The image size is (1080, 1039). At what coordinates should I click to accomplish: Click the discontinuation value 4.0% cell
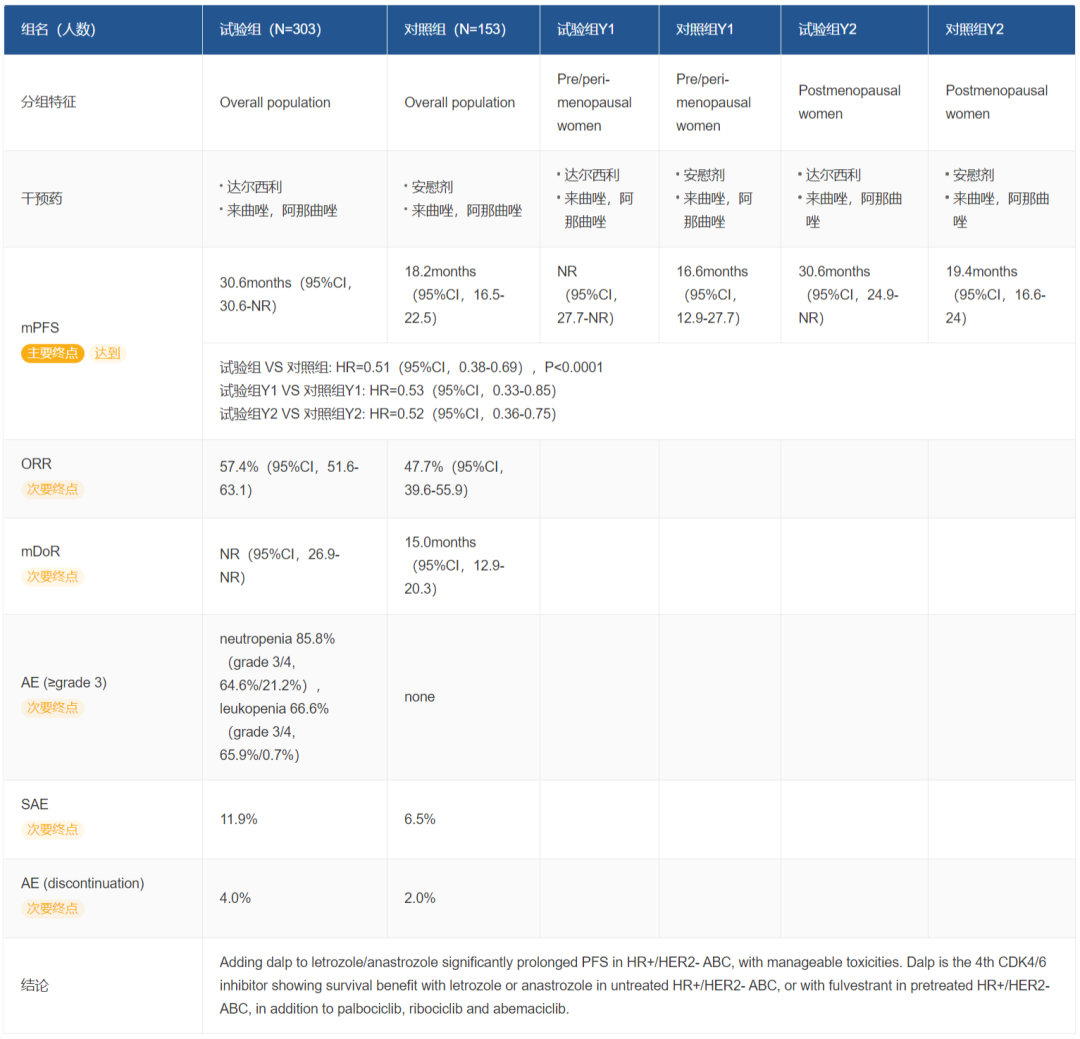click(235, 898)
